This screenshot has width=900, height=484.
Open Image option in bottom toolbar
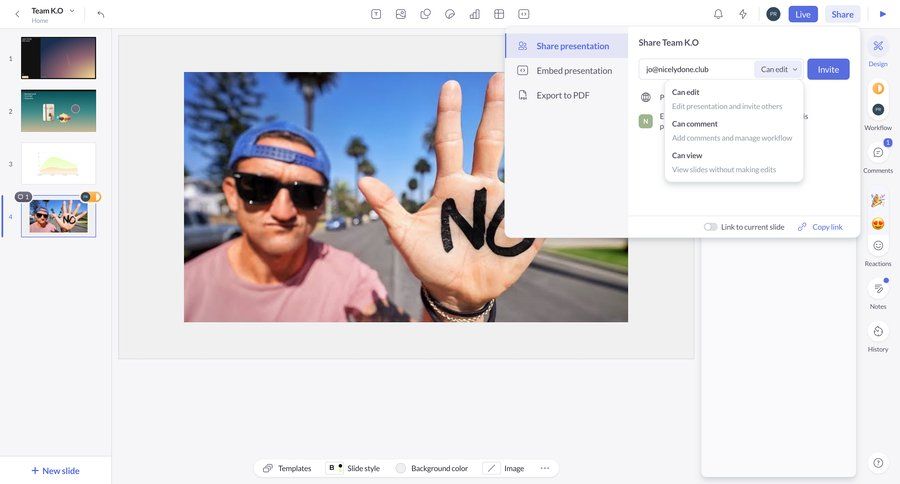(504, 468)
